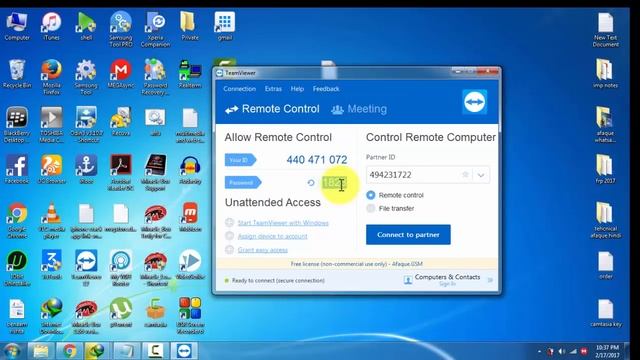The image size is (640, 360).
Task: Open the Samsung Tool PRO desktop shortcut
Action: tap(121, 30)
